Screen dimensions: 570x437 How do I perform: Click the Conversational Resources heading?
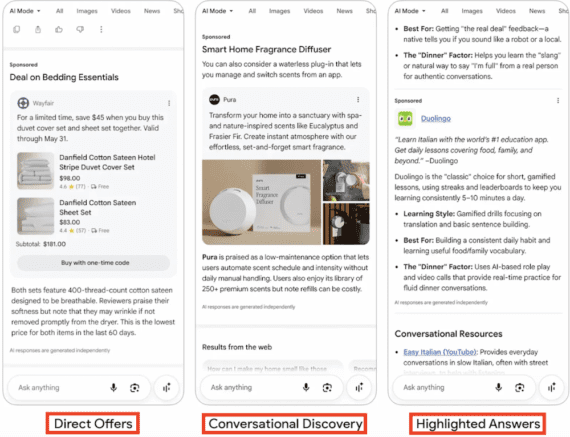(x=448, y=334)
